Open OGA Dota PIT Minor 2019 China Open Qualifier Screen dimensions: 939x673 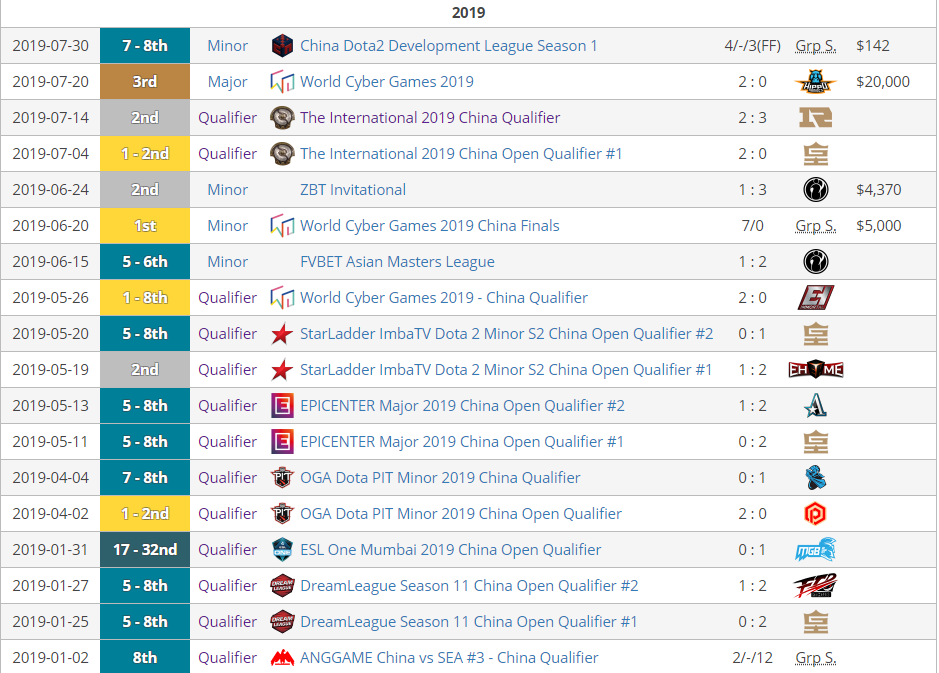[x=460, y=514]
